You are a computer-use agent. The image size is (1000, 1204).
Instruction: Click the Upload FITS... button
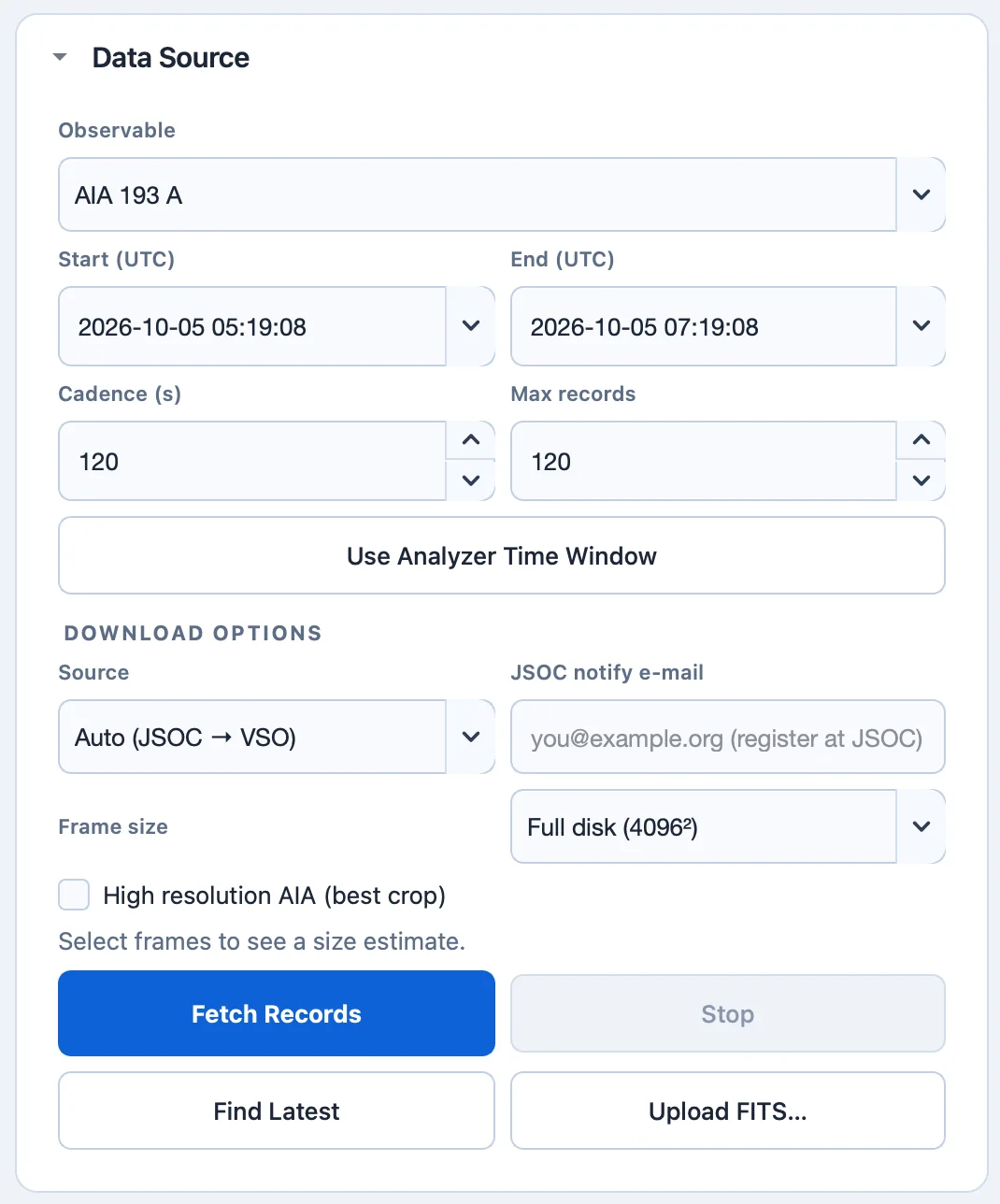[728, 1111]
